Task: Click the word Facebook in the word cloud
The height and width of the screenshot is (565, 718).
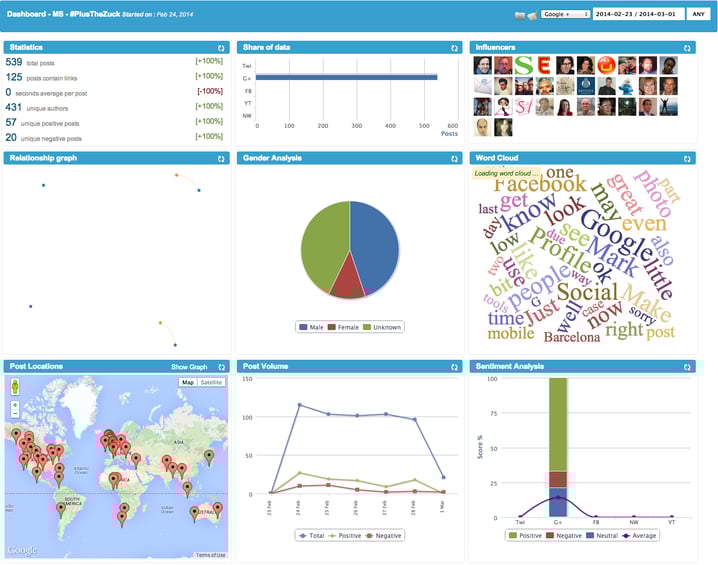Action: tap(540, 185)
